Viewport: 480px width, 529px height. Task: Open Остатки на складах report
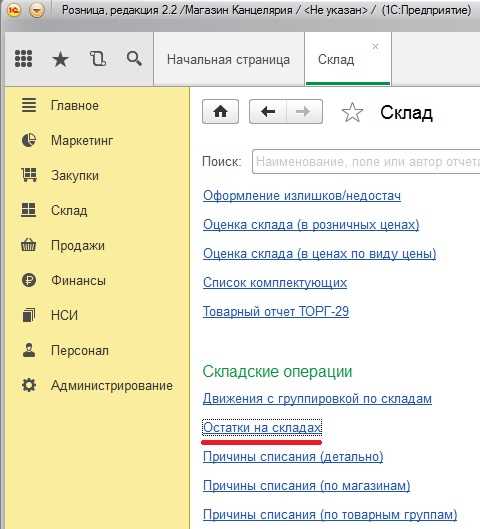click(x=262, y=428)
